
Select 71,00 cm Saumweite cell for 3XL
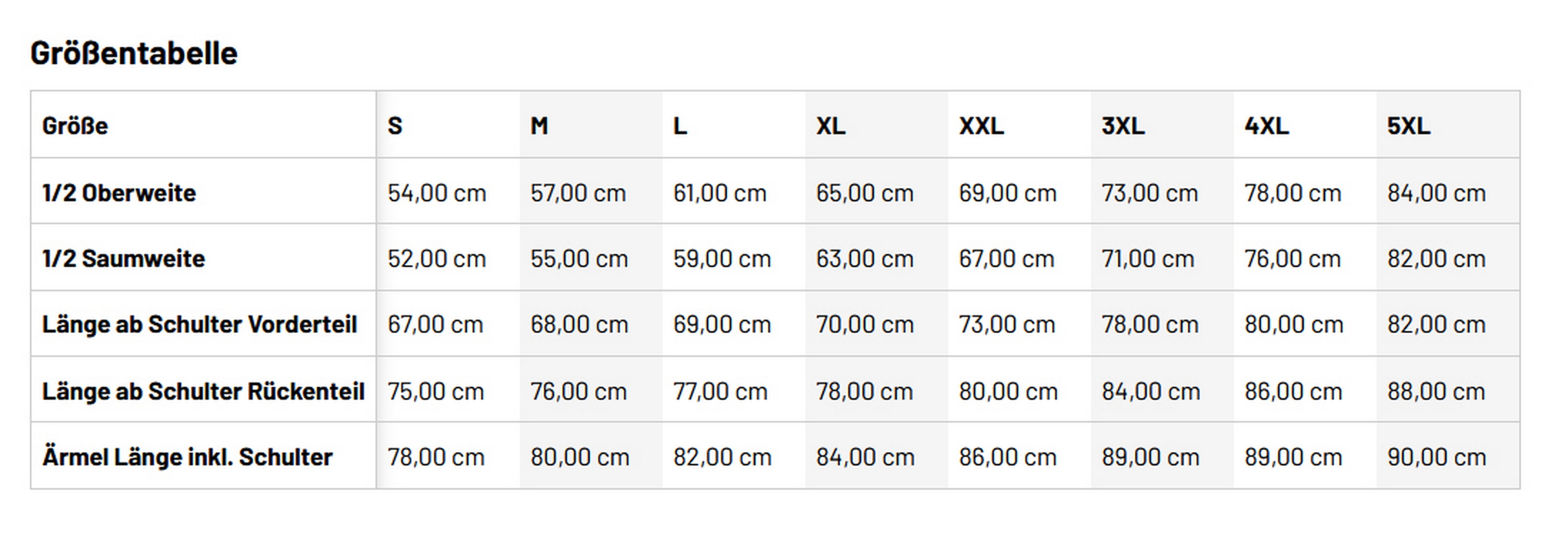coord(1147,259)
